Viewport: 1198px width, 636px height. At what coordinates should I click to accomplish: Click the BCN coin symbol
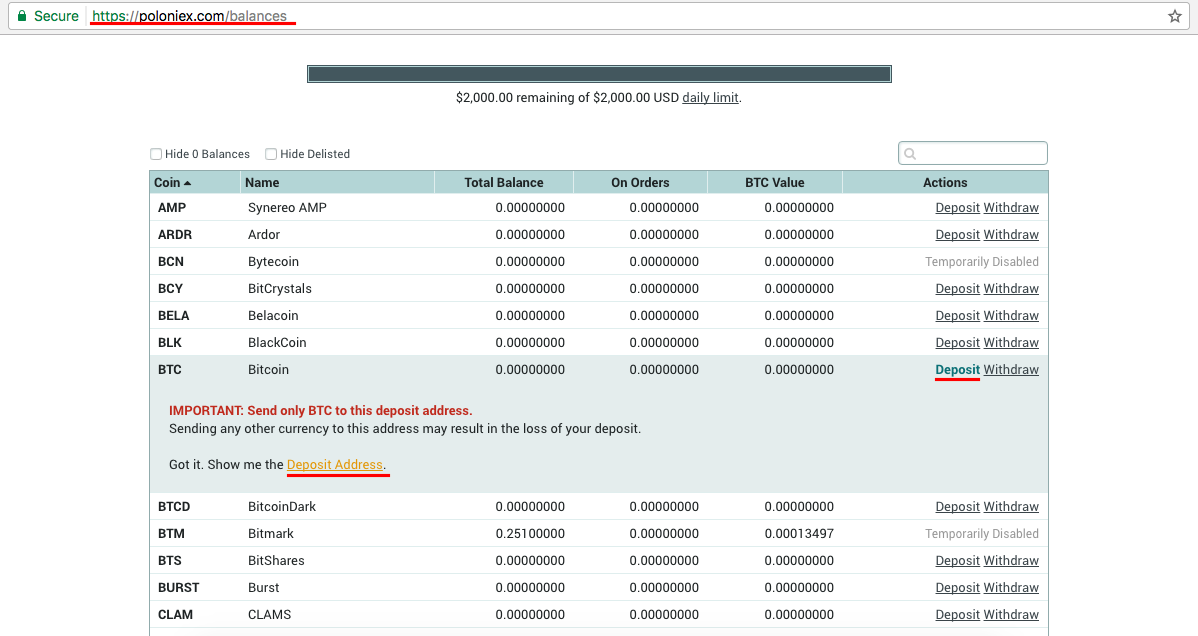tap(171, 261)
